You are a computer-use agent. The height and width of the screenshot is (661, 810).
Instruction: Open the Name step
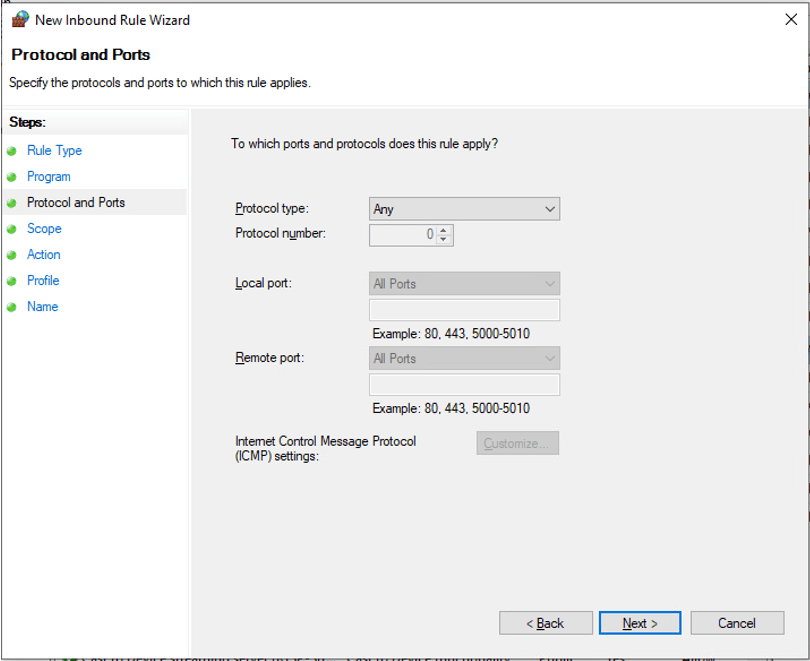[x=42, y=306]
